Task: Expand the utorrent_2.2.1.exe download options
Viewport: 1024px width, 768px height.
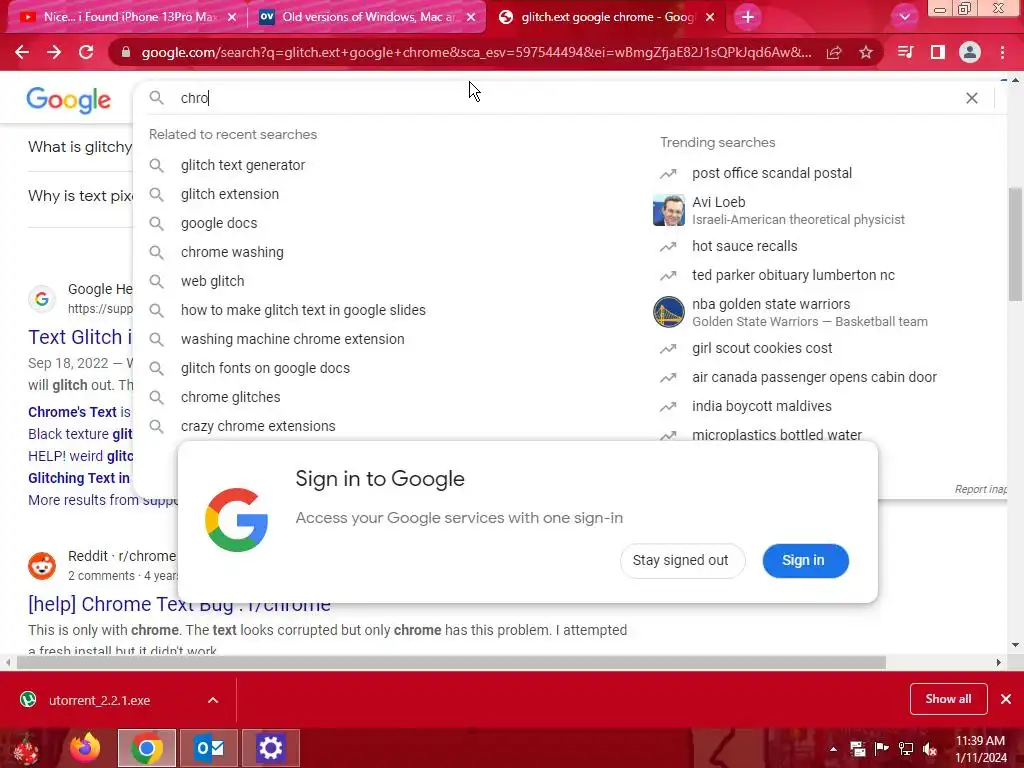Action: point(213,700)
